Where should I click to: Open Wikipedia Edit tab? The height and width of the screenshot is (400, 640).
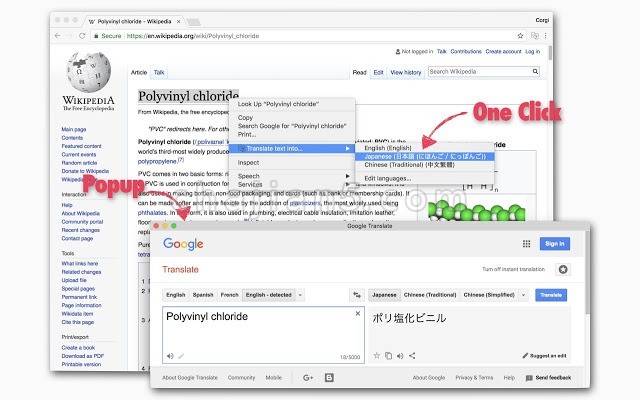[378, 72]
